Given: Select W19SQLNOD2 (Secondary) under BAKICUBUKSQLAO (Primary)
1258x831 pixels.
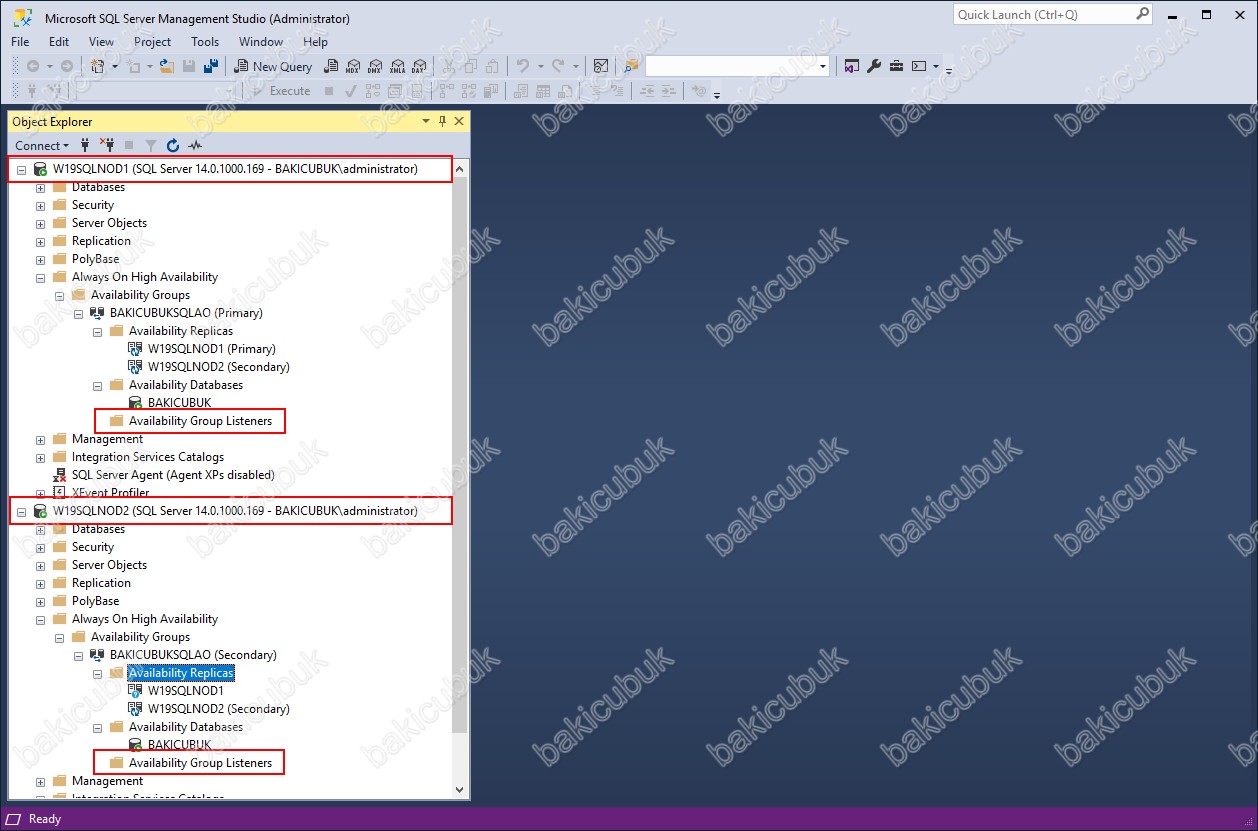Looking at the screenshot, I should click(219, 367).
